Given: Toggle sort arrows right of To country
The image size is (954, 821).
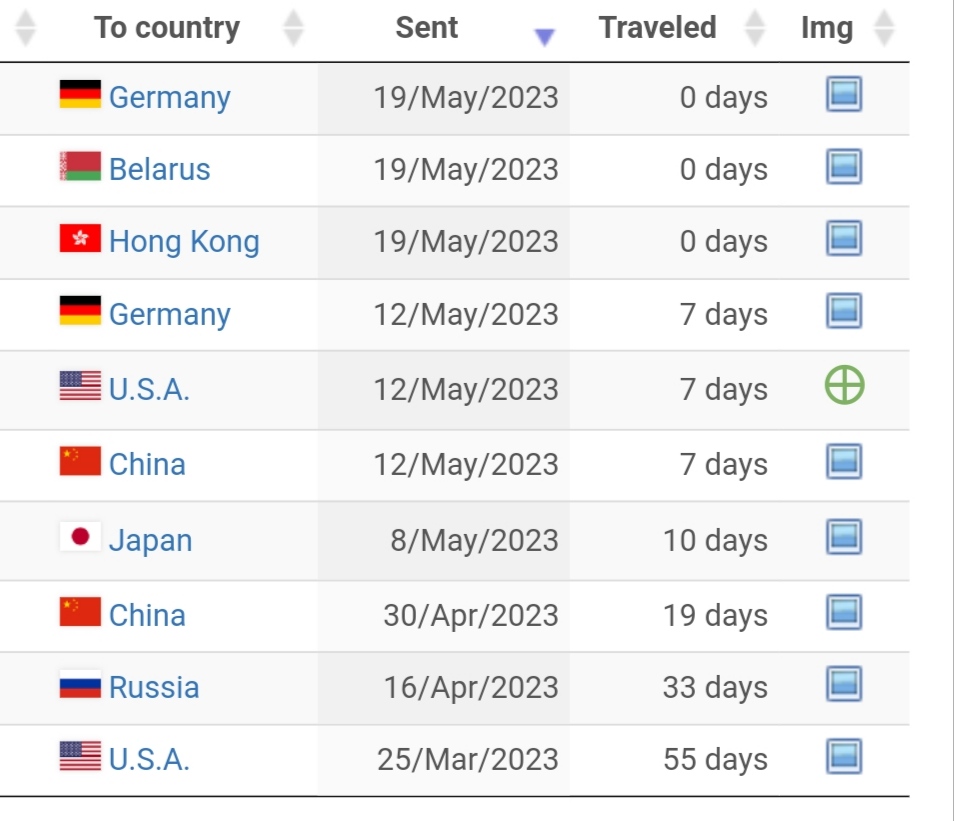Looking at the screenshot, I should pos(293,28).
